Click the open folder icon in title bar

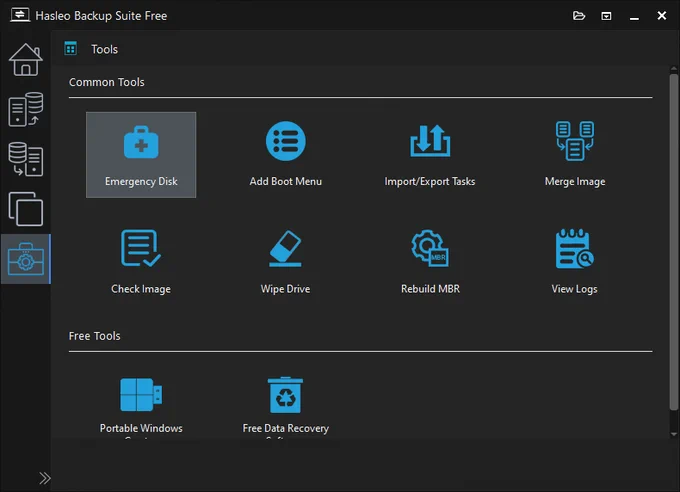tap(579, 16)
